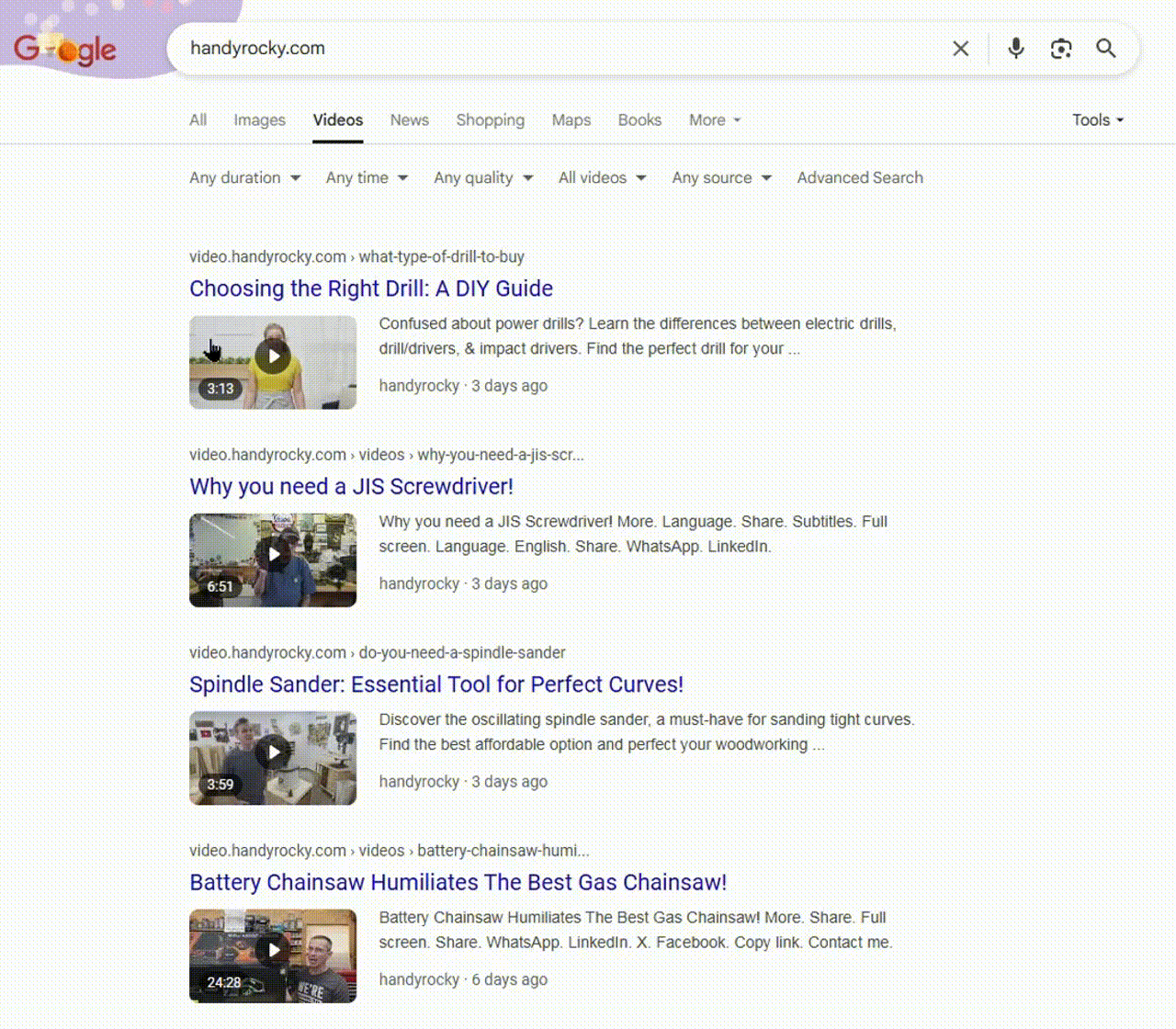Image resolution: width=1176 pixels, height=1029 pixels.
Task: Click the battery-chainsaw-humi... URL breadcrumb
Action: pyautogui.click(x=503, y=851)
